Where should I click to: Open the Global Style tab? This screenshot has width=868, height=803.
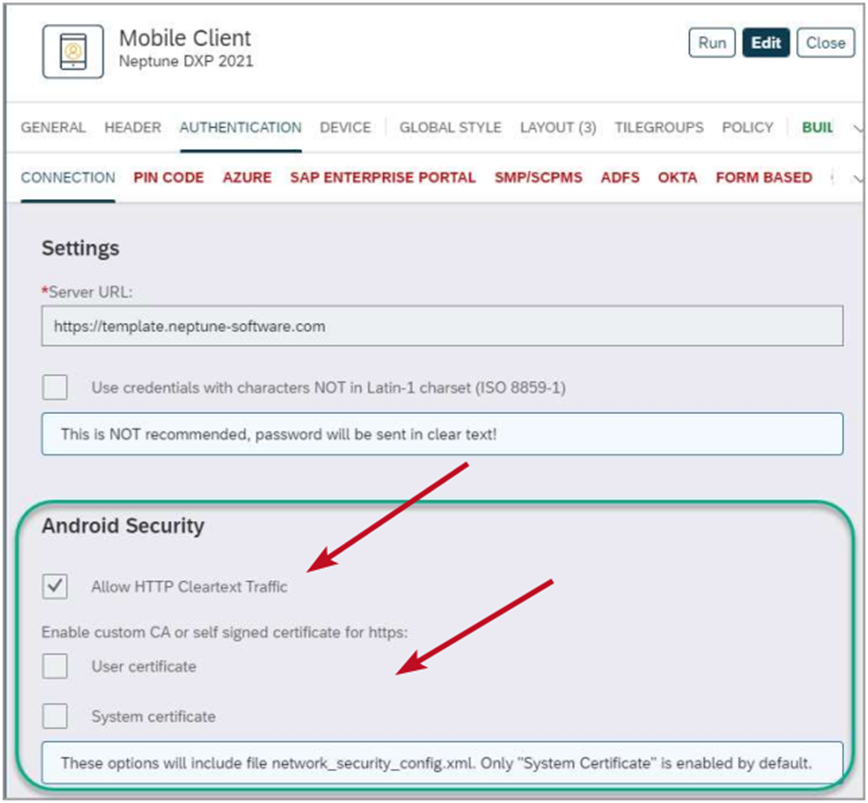450,128
